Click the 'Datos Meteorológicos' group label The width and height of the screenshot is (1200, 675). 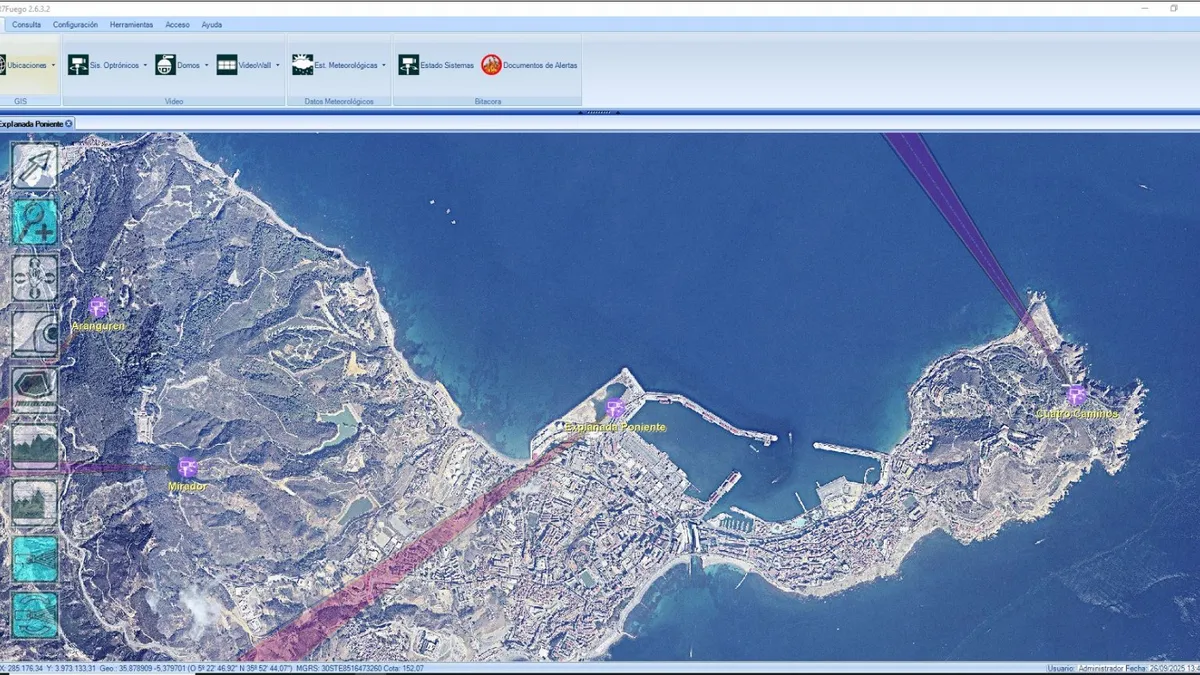point(339,101)
